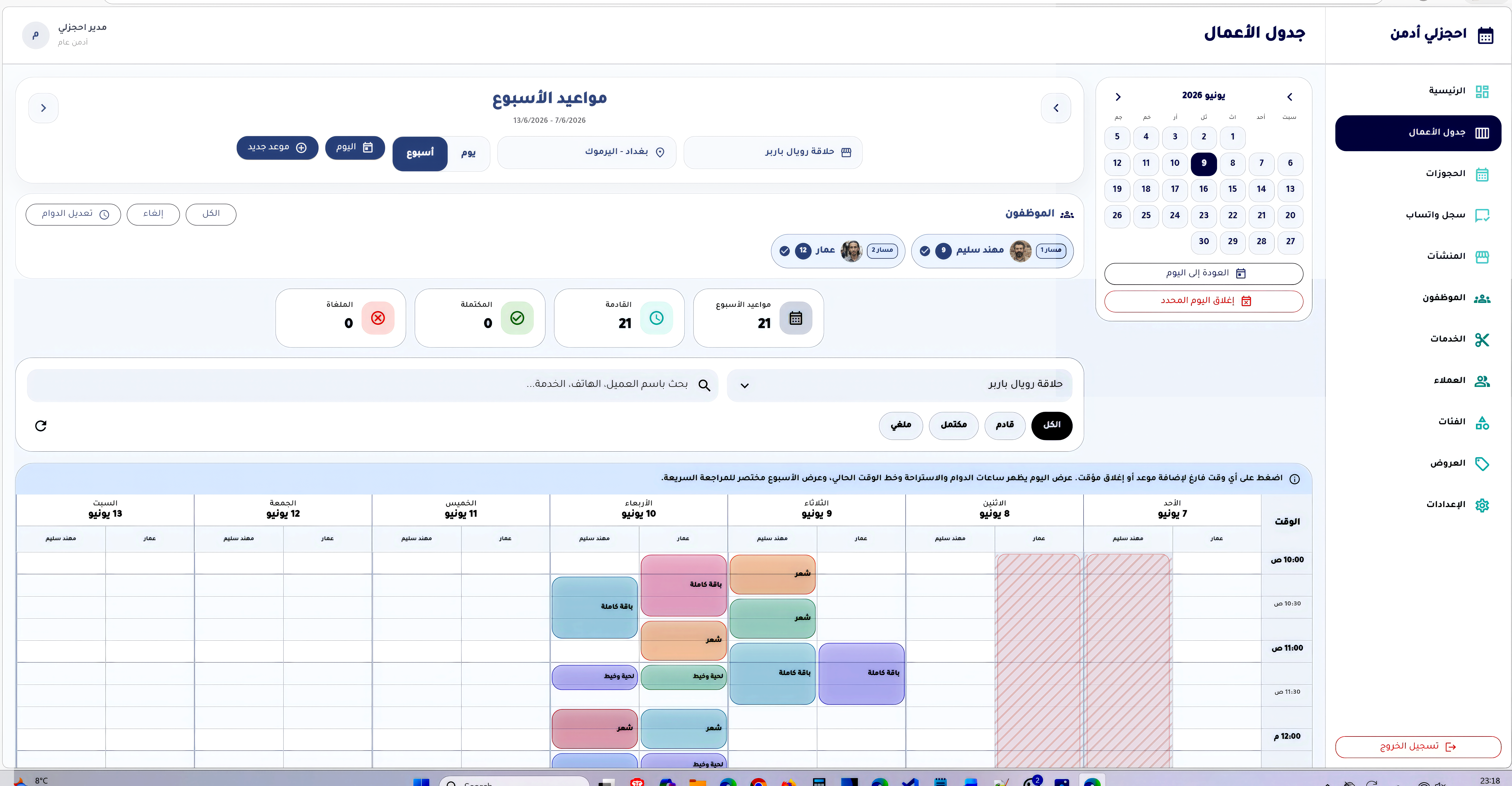Click the search magnifier icon
This screenshot has height=786, width=1512.
coord(704,386)
